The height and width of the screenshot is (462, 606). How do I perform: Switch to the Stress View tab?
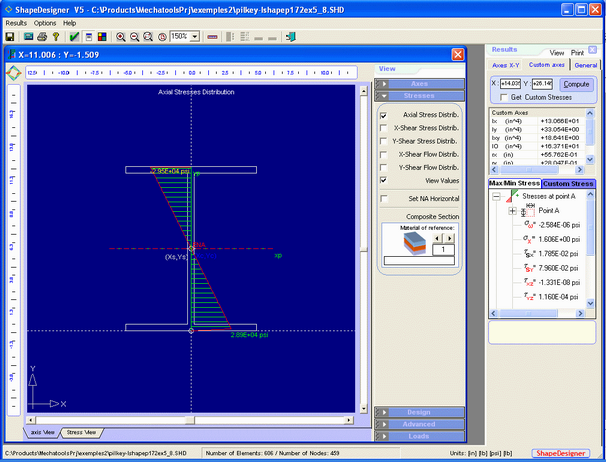click(81, 432)
